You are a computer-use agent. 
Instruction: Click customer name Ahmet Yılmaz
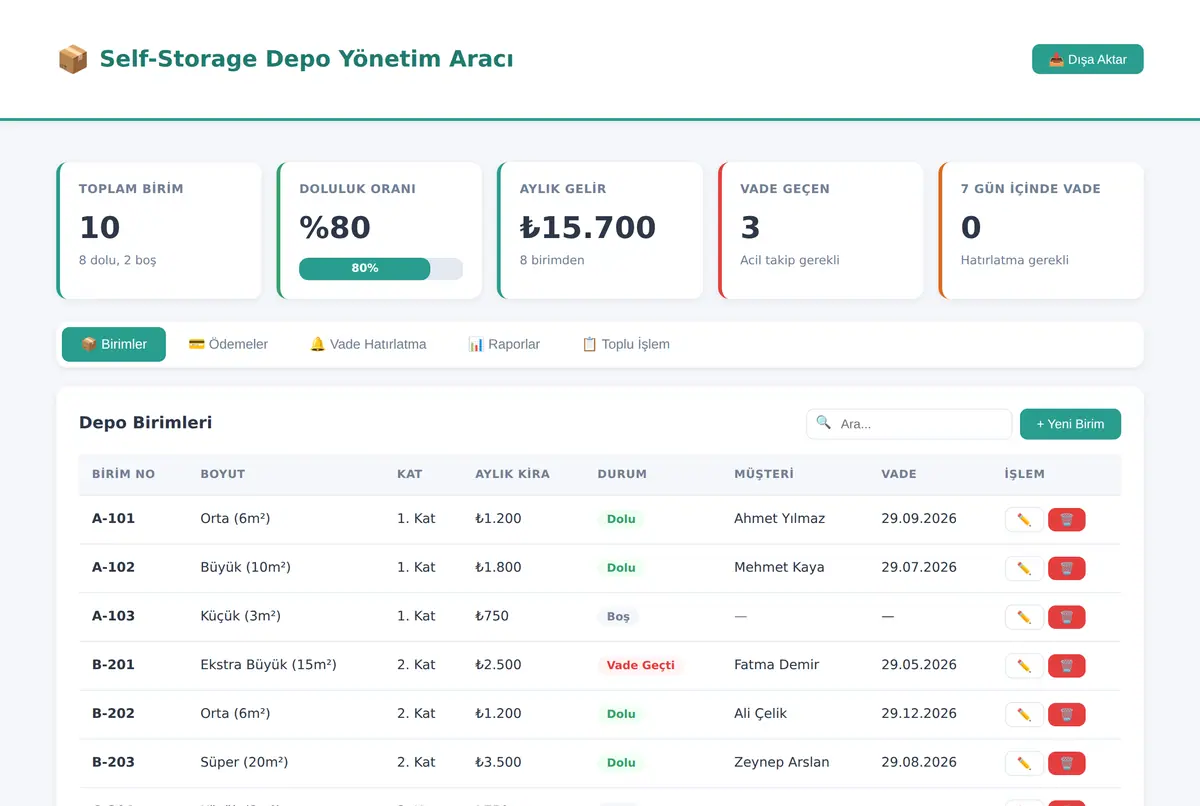(x=780, y=518)
